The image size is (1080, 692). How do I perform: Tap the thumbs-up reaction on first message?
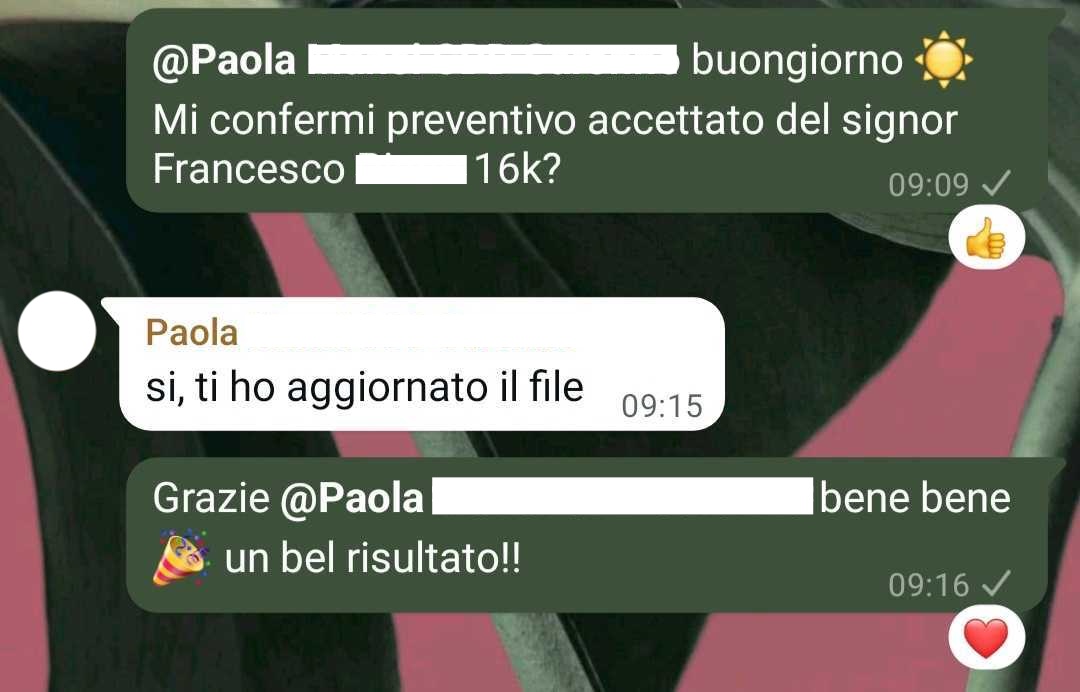[986, 238]
